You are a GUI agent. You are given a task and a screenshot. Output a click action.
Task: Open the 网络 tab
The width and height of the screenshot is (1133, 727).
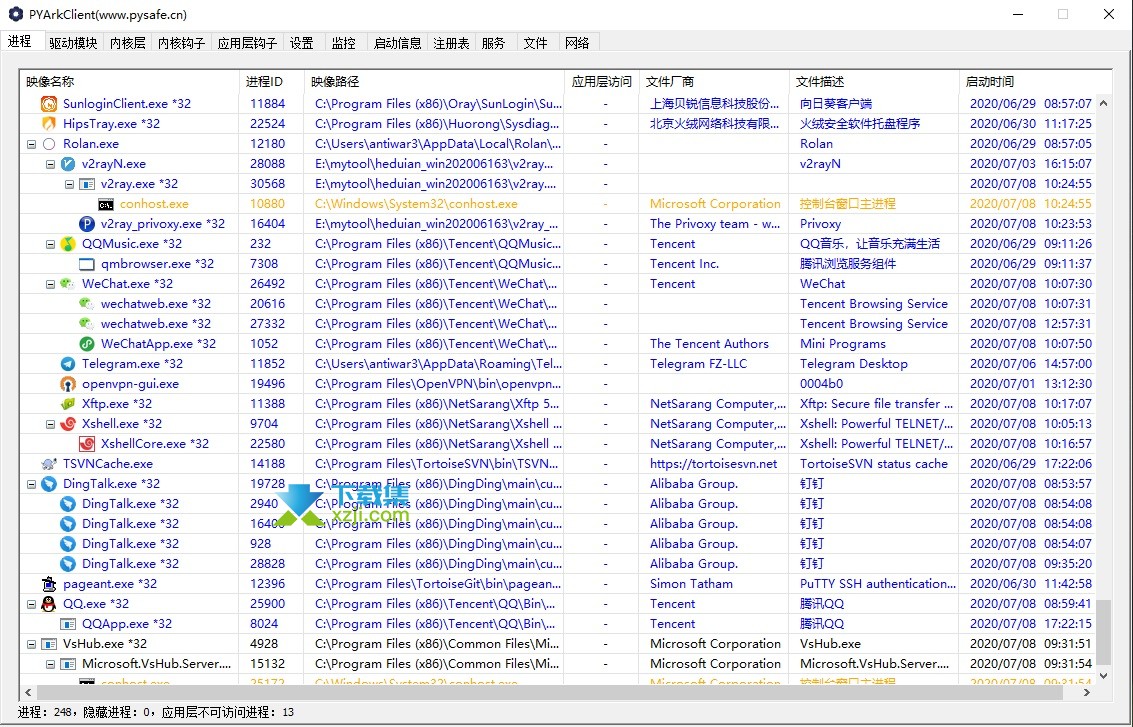coord(577,43)
